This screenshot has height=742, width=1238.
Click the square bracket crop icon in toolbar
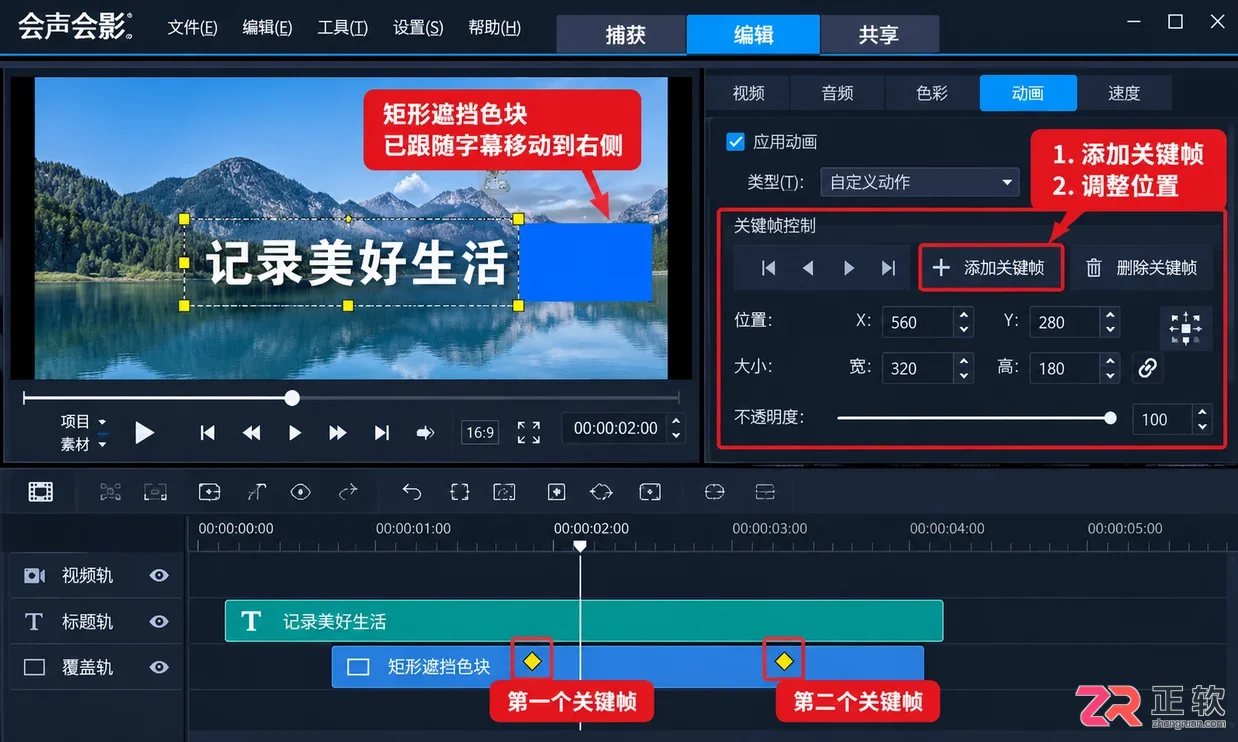click(459, 491)
